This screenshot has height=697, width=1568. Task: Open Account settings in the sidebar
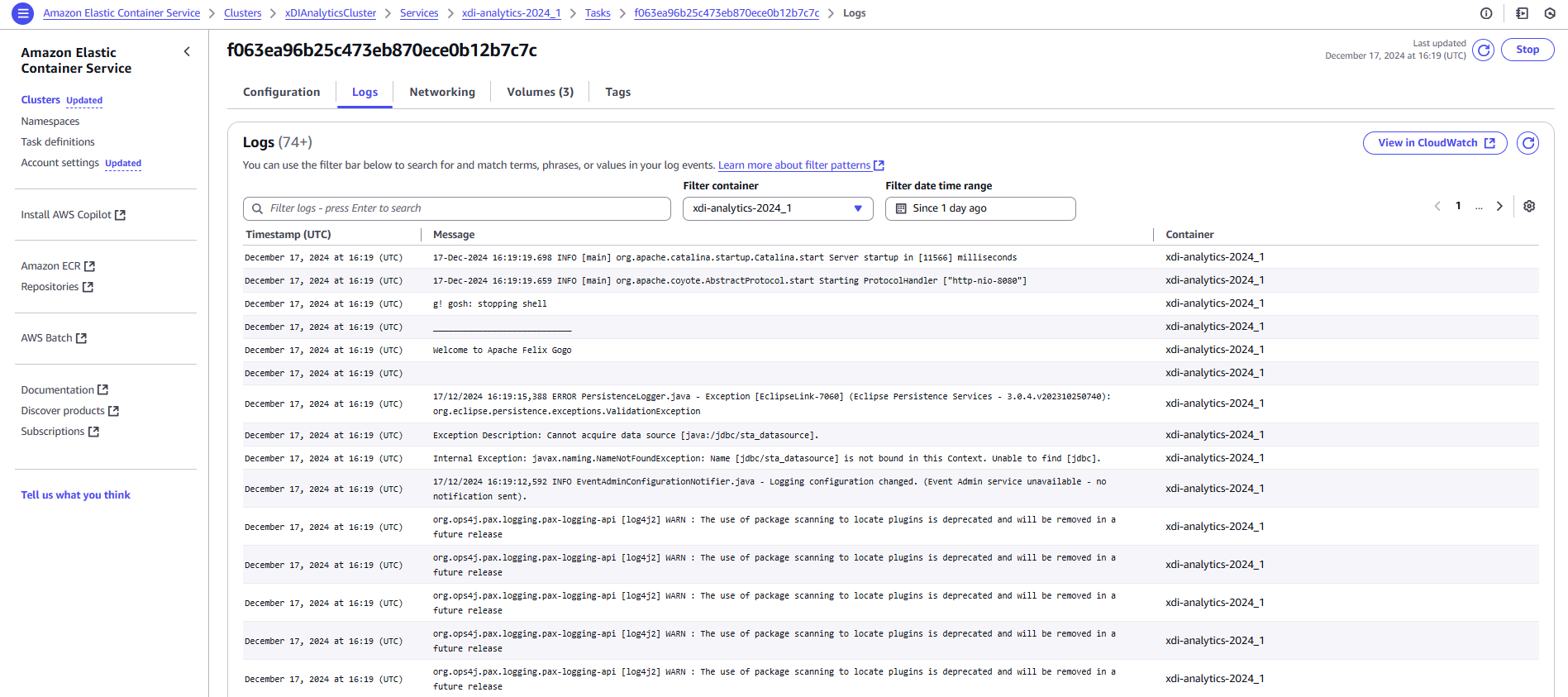(60, 163)
